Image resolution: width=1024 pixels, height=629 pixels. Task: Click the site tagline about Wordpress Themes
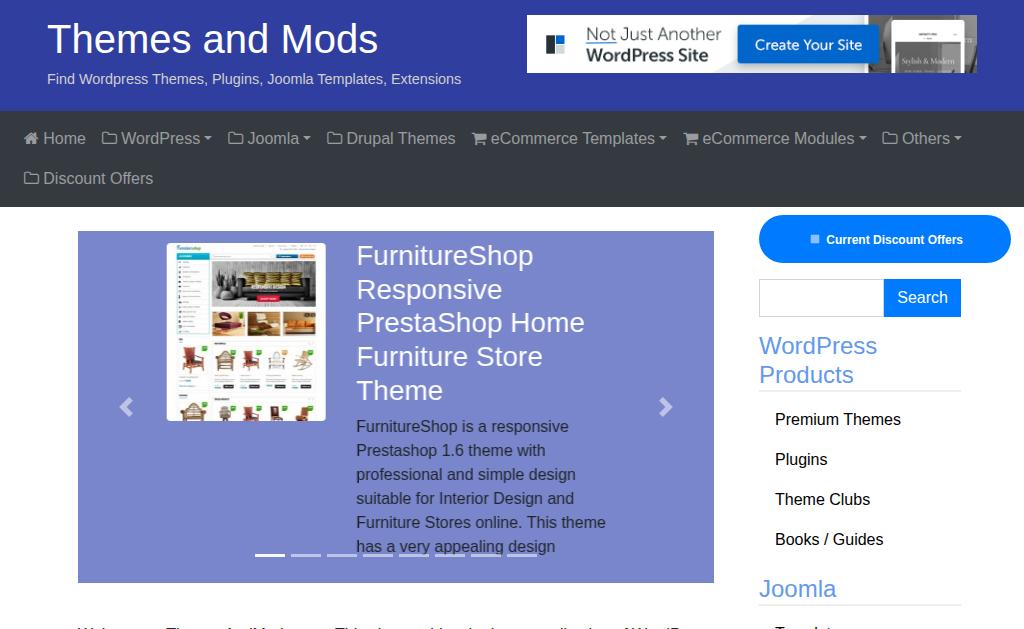click(x=254, y=79)
